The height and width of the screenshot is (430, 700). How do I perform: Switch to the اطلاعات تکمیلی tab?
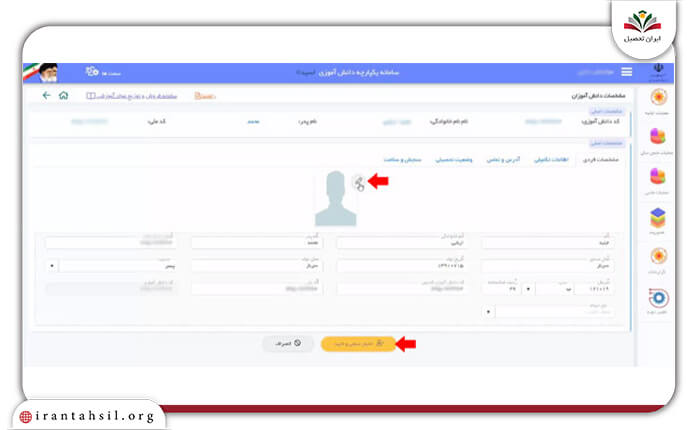click(551, 159)
